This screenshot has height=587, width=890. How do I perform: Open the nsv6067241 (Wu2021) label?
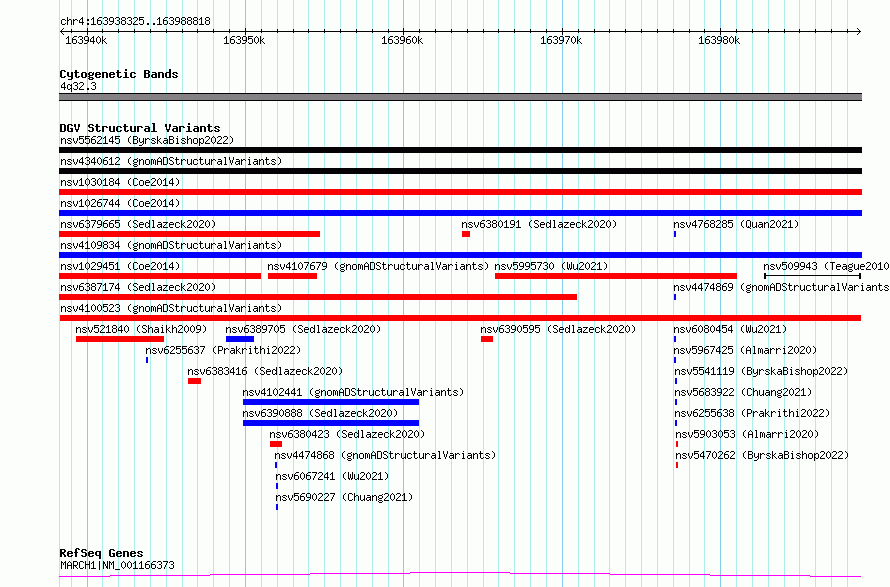coord(332,476)
